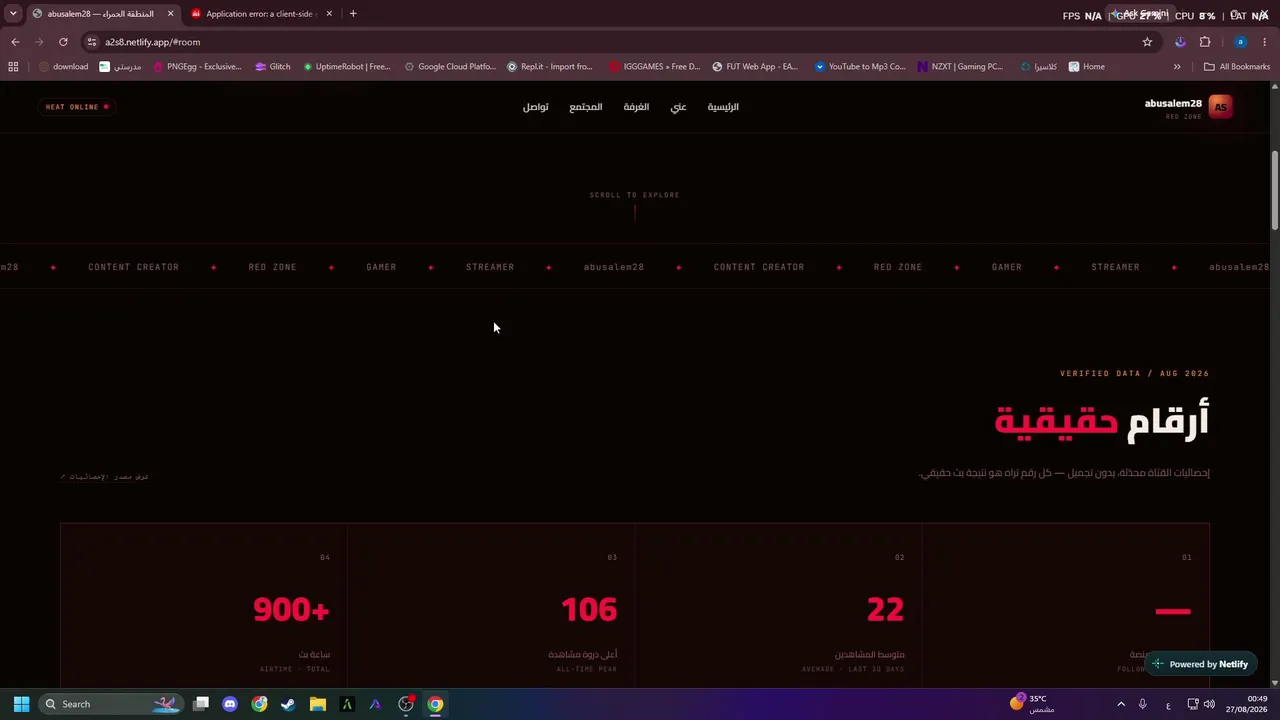
Task: Open the كلاسيرا bookmark
Action: pyautogui.click(x=1039, y=67)
